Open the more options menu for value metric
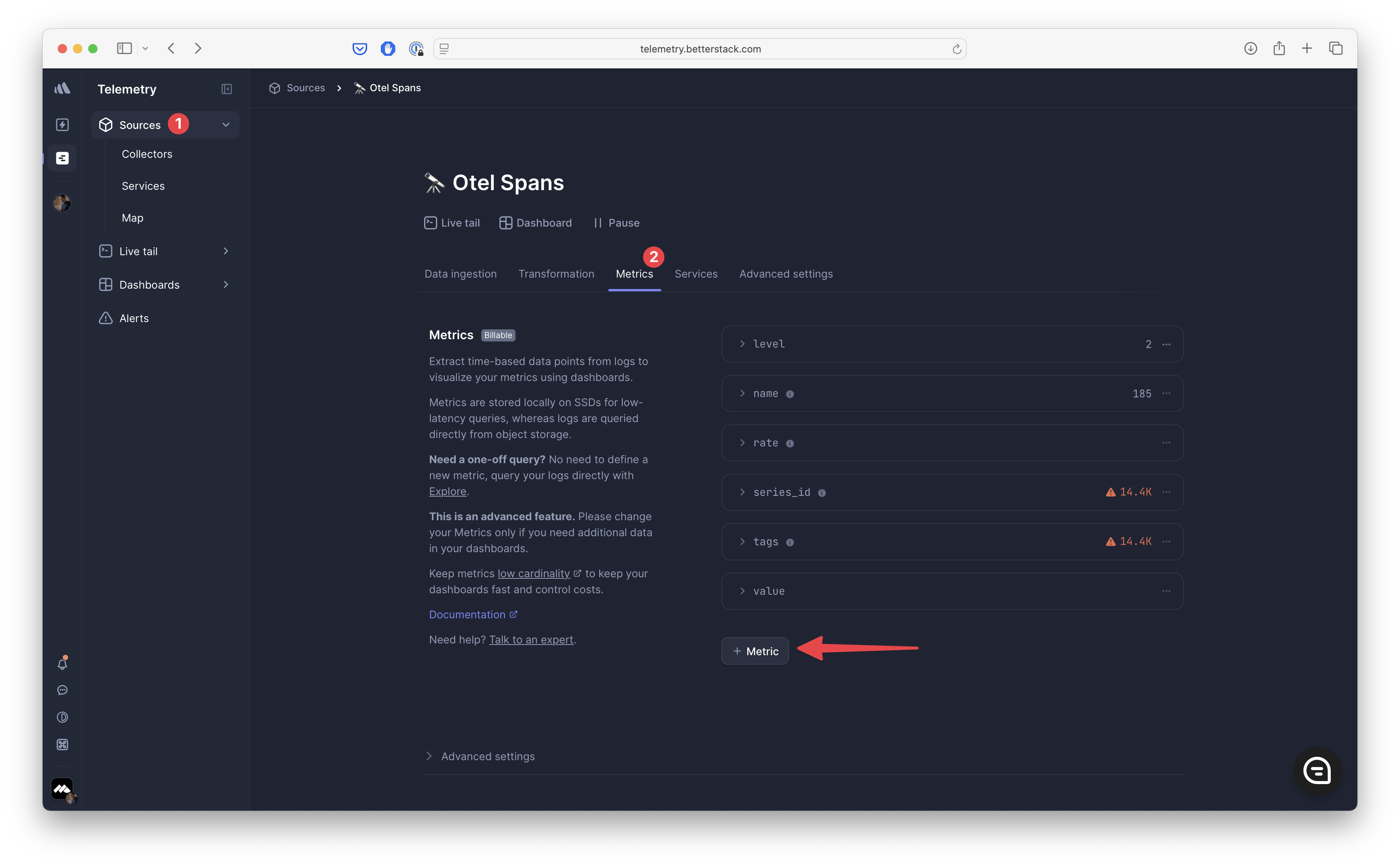This screenshot has width=1400, height=867. 1166,591
